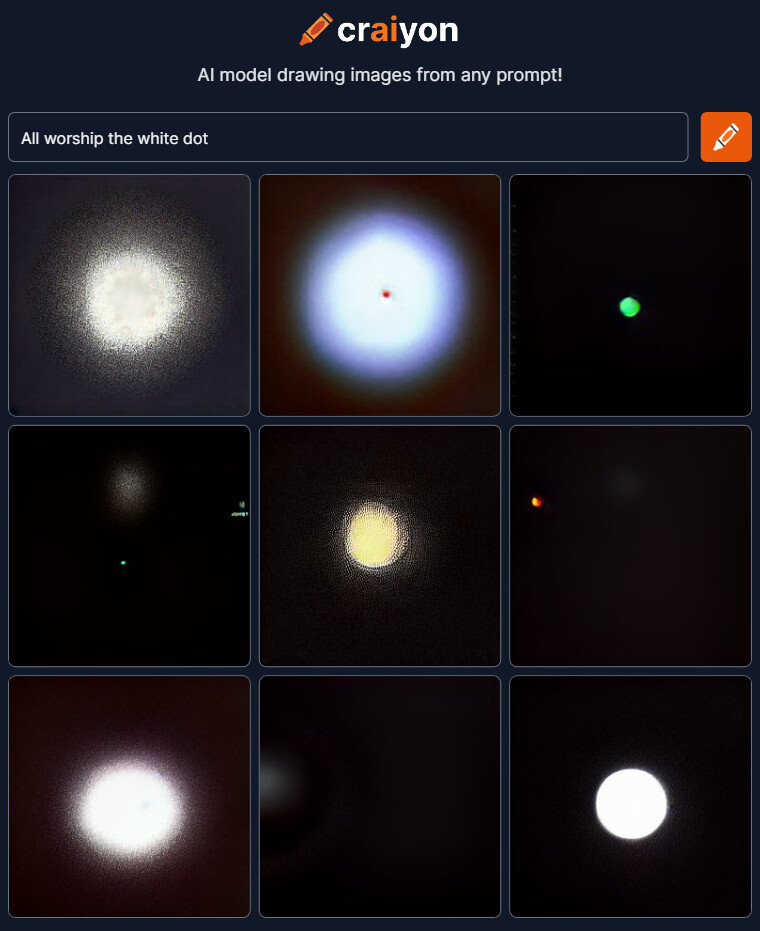Click the yellow center of the oval glow
Viewport: 760px width, 931px height.
coord(373,539)
